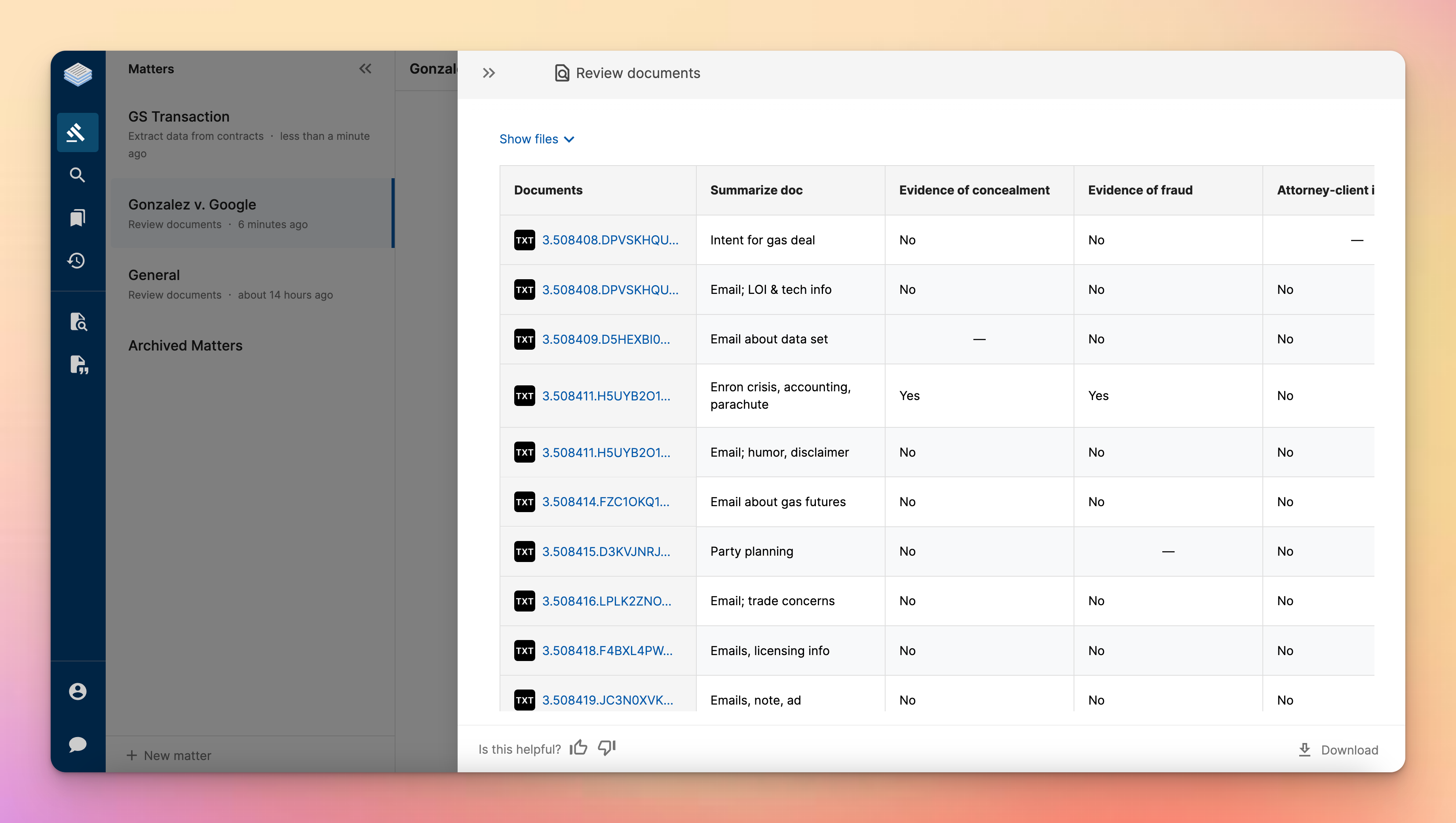Click the gavel Matters icon in sidebar

point(78,132)
